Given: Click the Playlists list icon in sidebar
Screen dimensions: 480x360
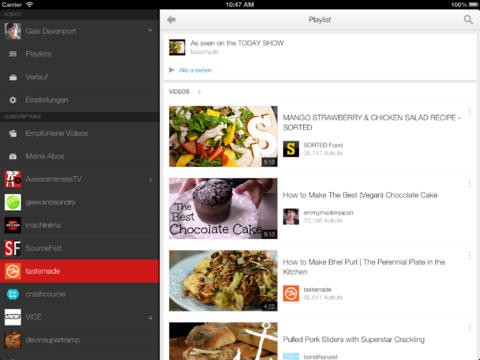Looking at the screenshot, I should [13, 54].
